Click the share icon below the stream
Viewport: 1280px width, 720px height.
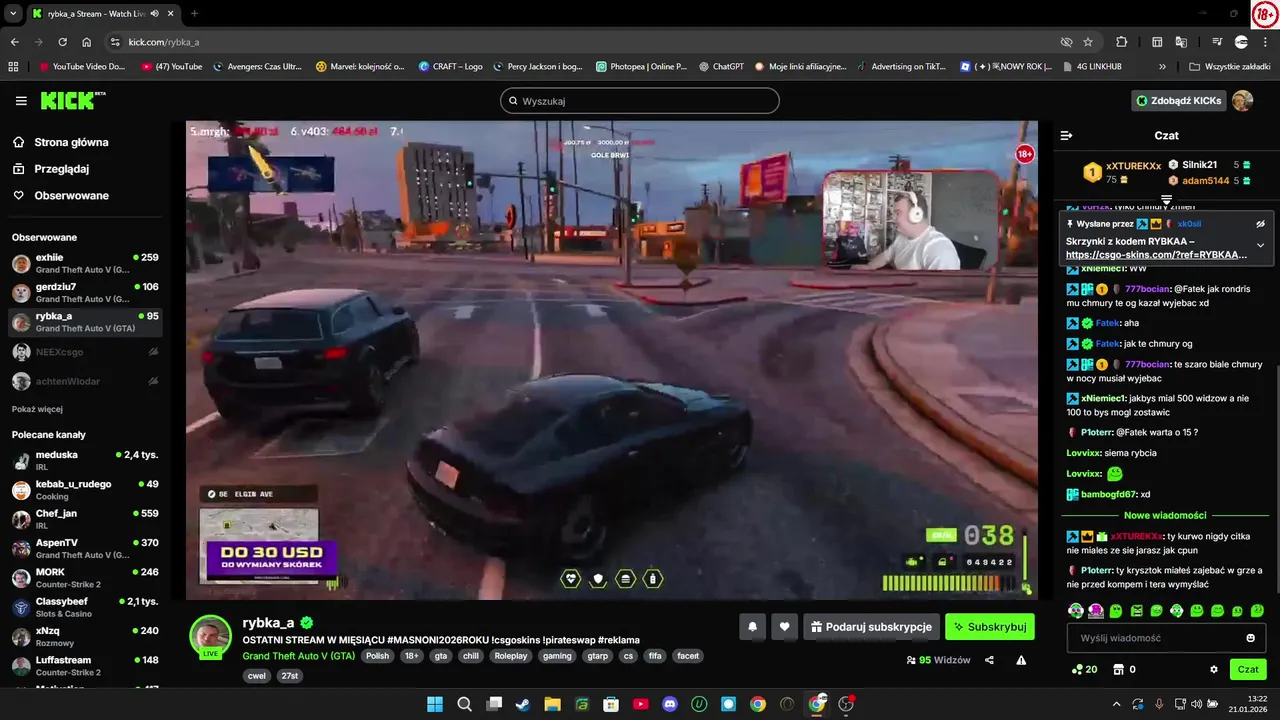[989, 660]
